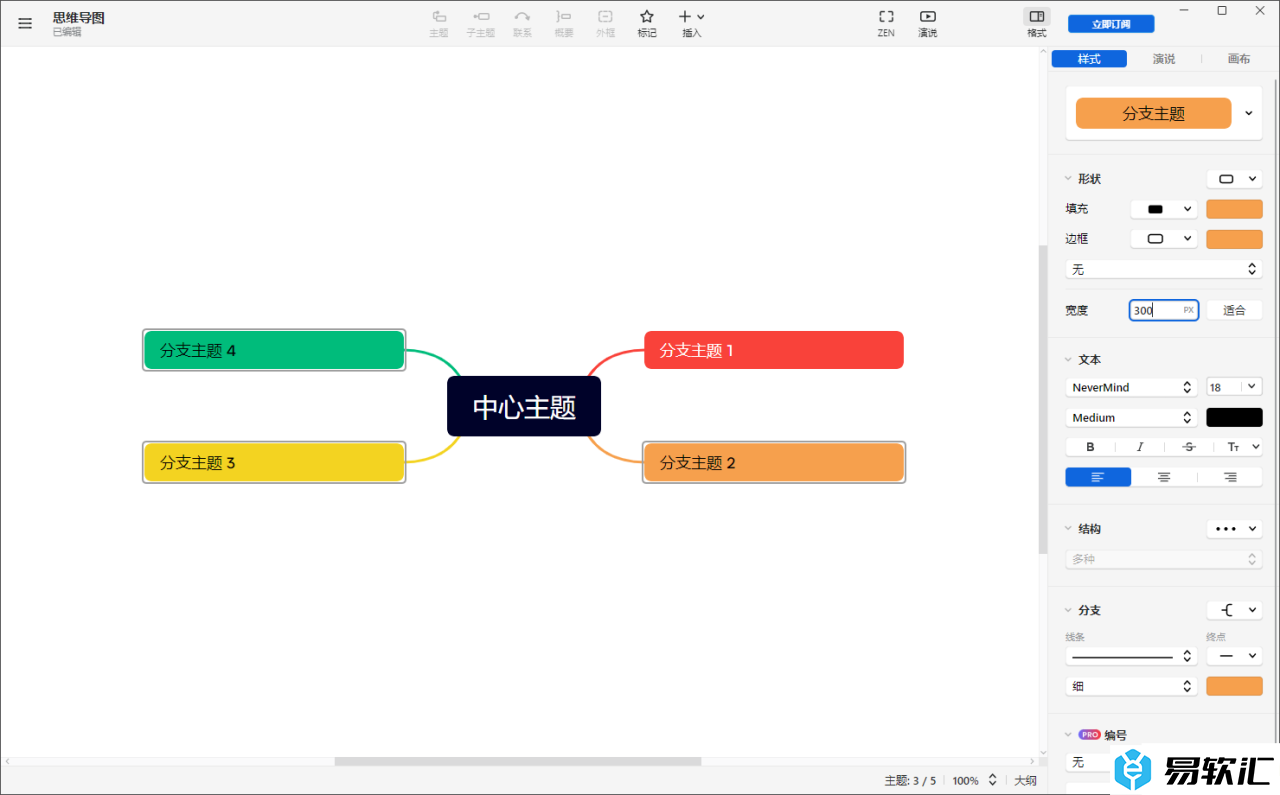Pick the black text color swatch
The width and height of the screenshot is (1280, 795).
(x=1234, y=417)
